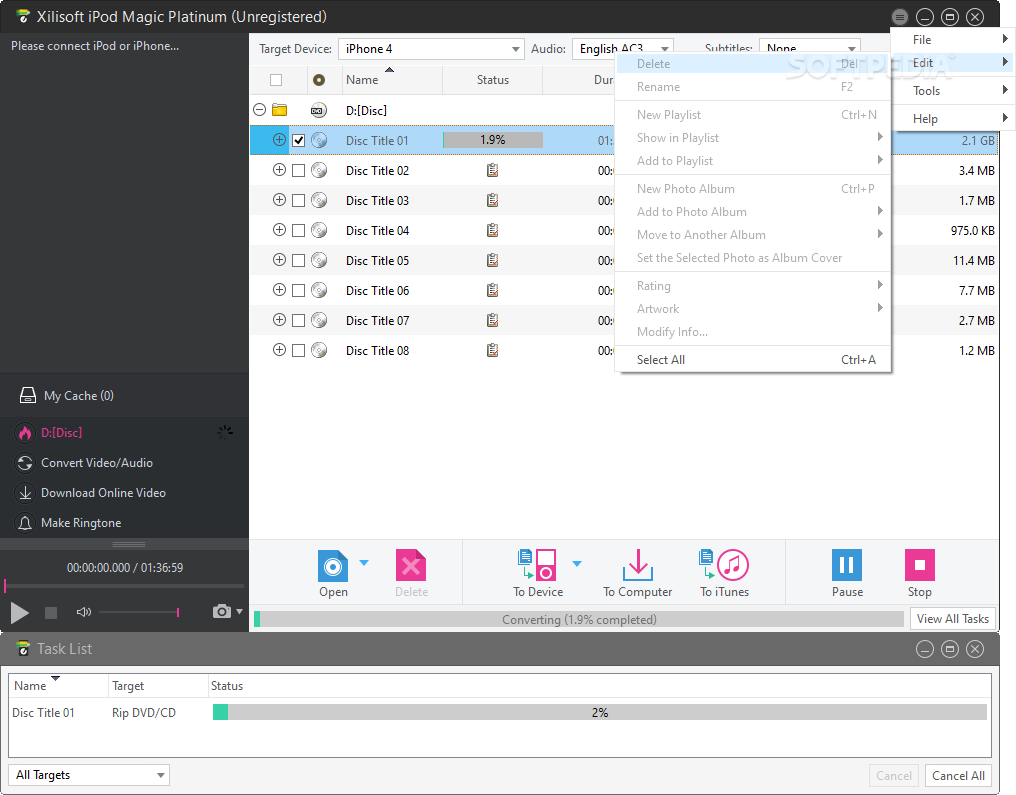
Task: Expand Disc Title 02 row
Action: click(279, 170)
